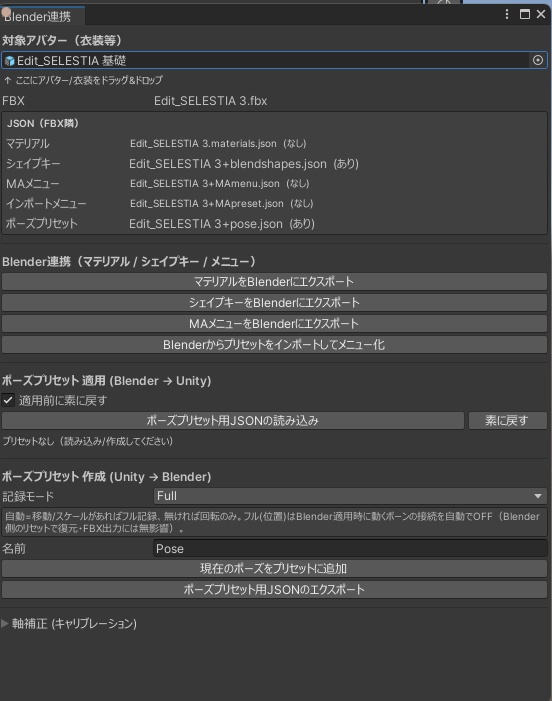Click Edit_SELESTIA 3+MApreset.json text
This screenshot has width=552, height=701.
[207, 203]
